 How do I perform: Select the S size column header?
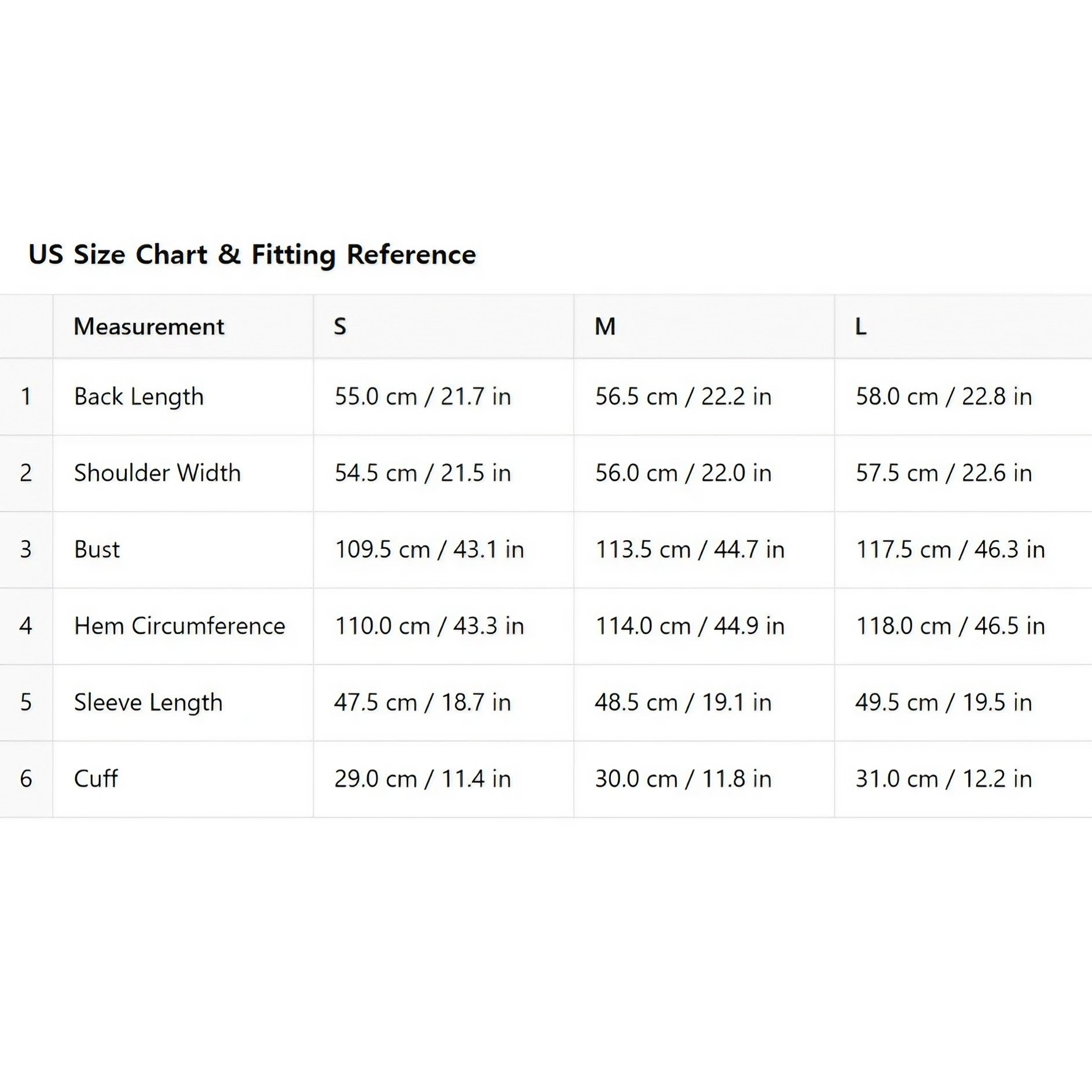point(444,327)
